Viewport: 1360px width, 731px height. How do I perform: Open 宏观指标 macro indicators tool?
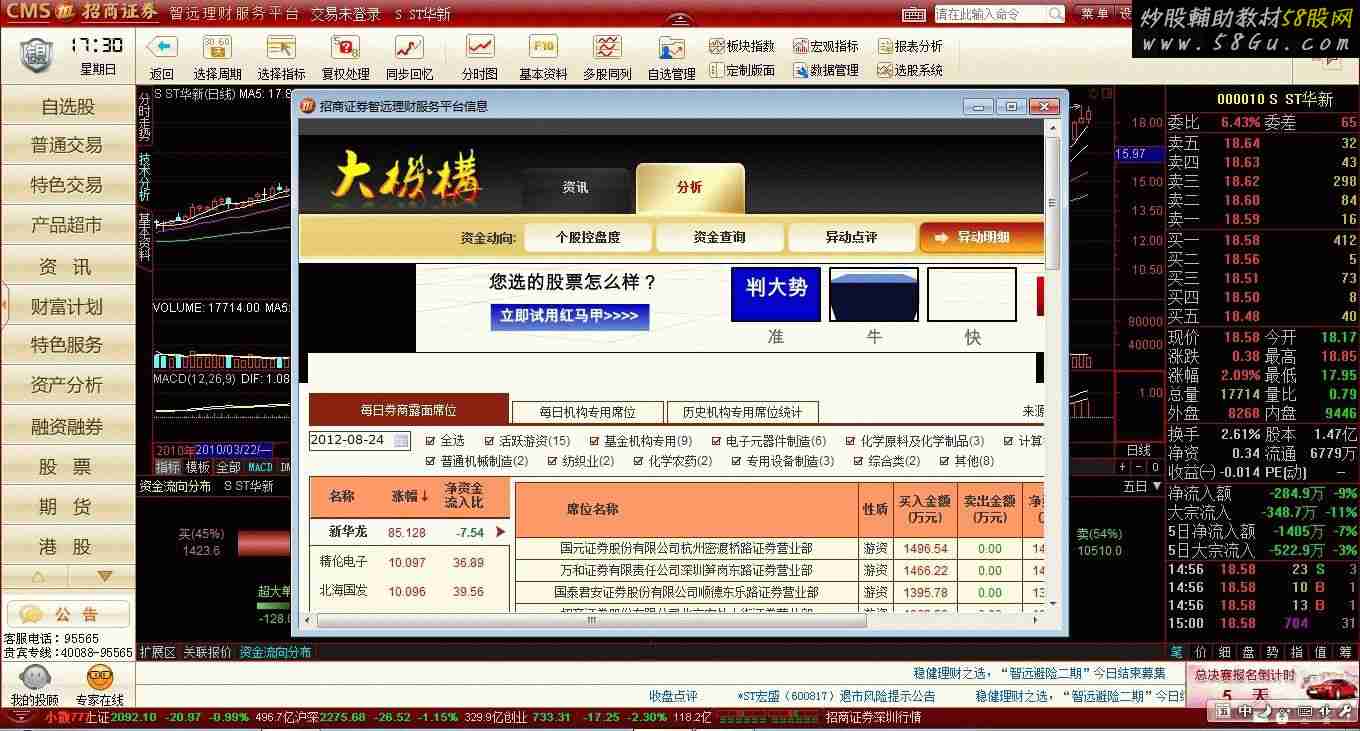pyautogui.click(x=826, y=46)
